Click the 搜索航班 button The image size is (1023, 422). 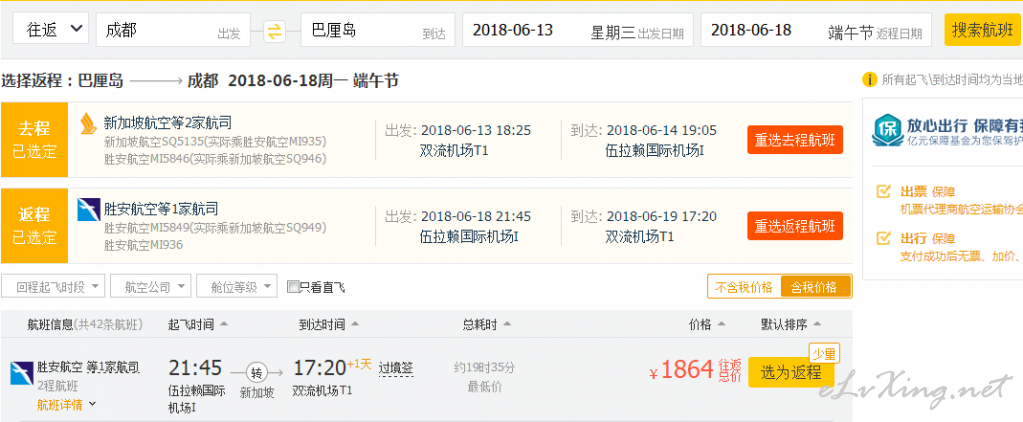[982, 30]
